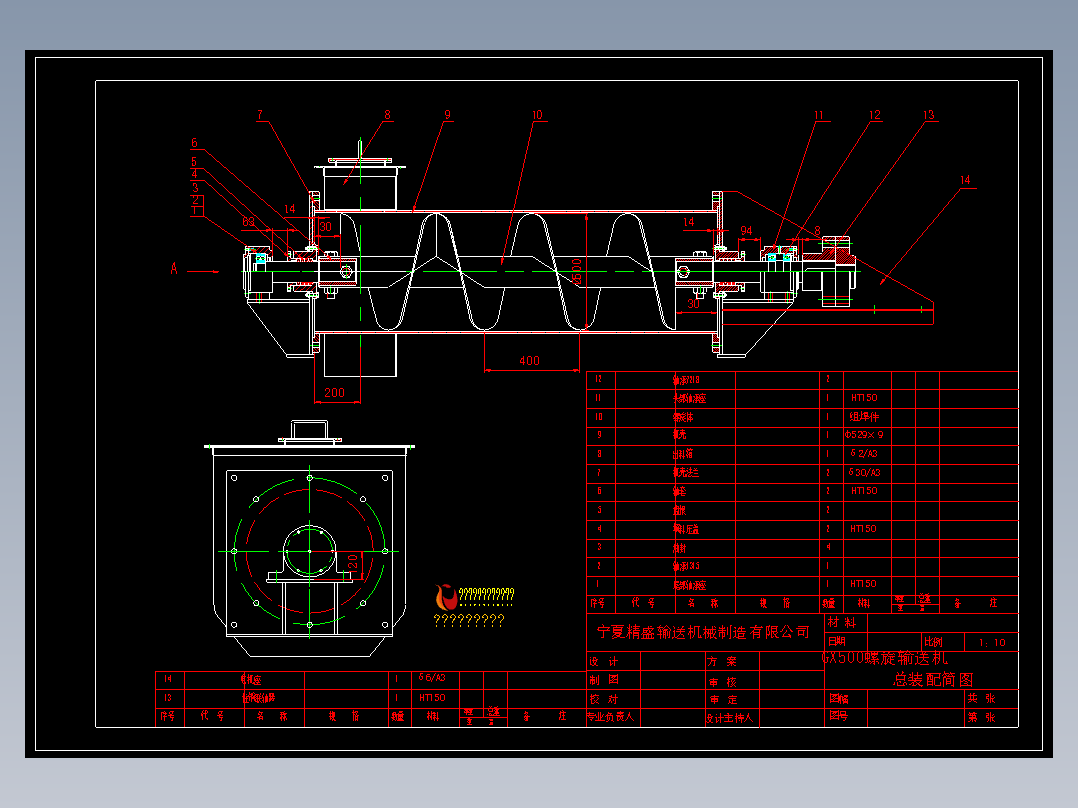Select material cell δ30/A3
The height and width of the screenshot is (808, 1078).
(x=864, y=472)
